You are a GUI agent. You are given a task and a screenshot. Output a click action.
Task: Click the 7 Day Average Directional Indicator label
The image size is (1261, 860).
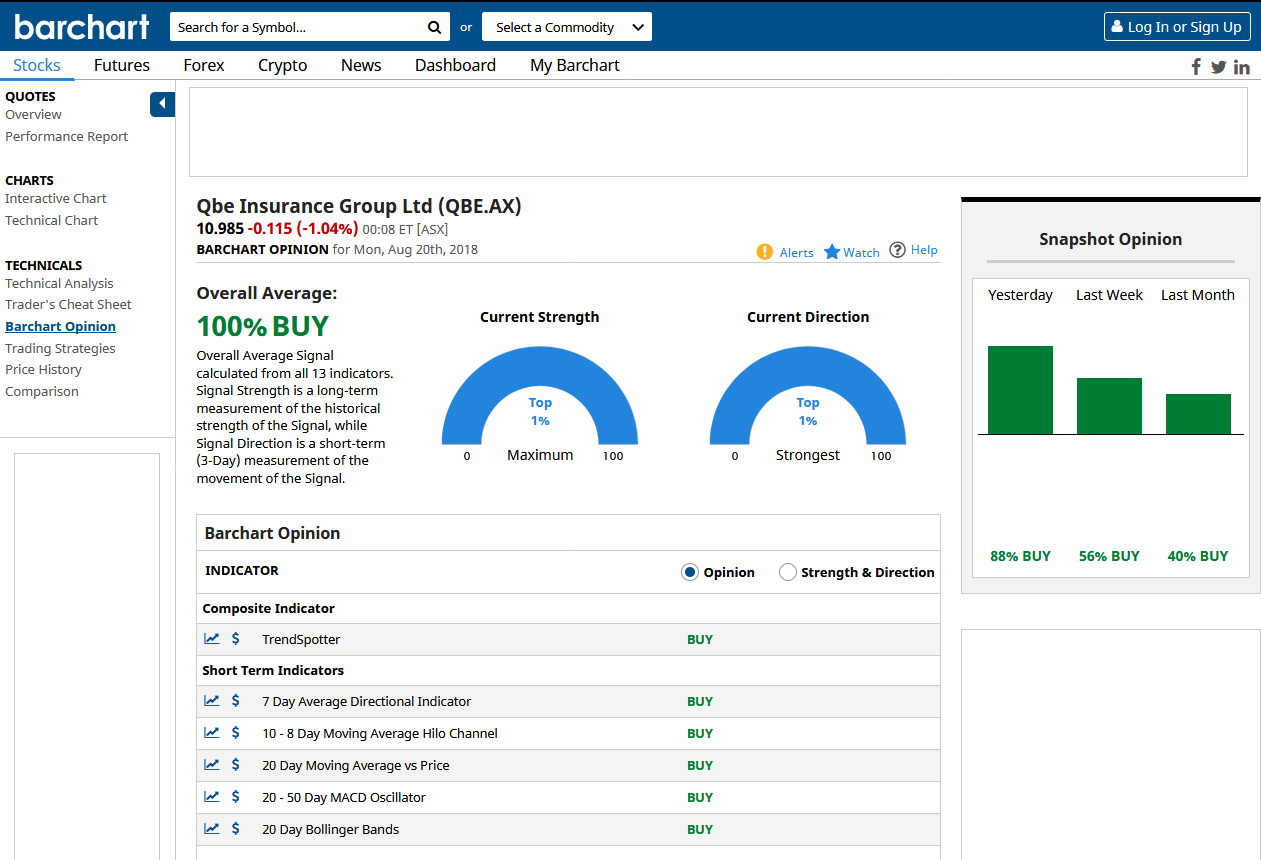[x=366, y=701]
